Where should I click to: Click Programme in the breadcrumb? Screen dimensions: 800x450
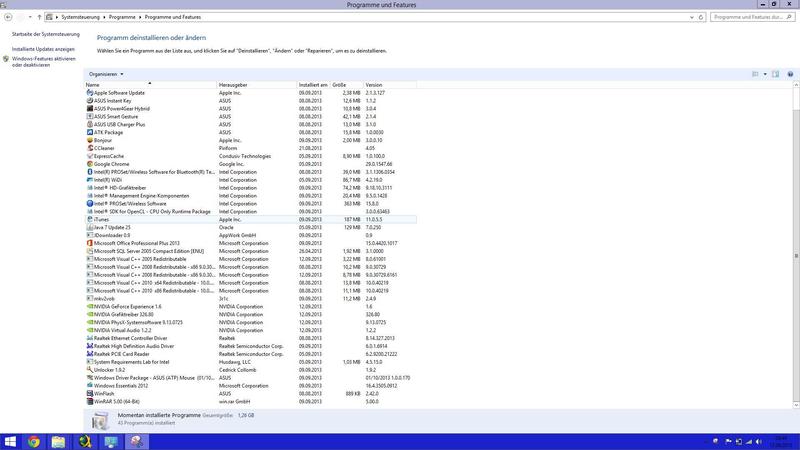pyautogui.click(x=122, y=17)
